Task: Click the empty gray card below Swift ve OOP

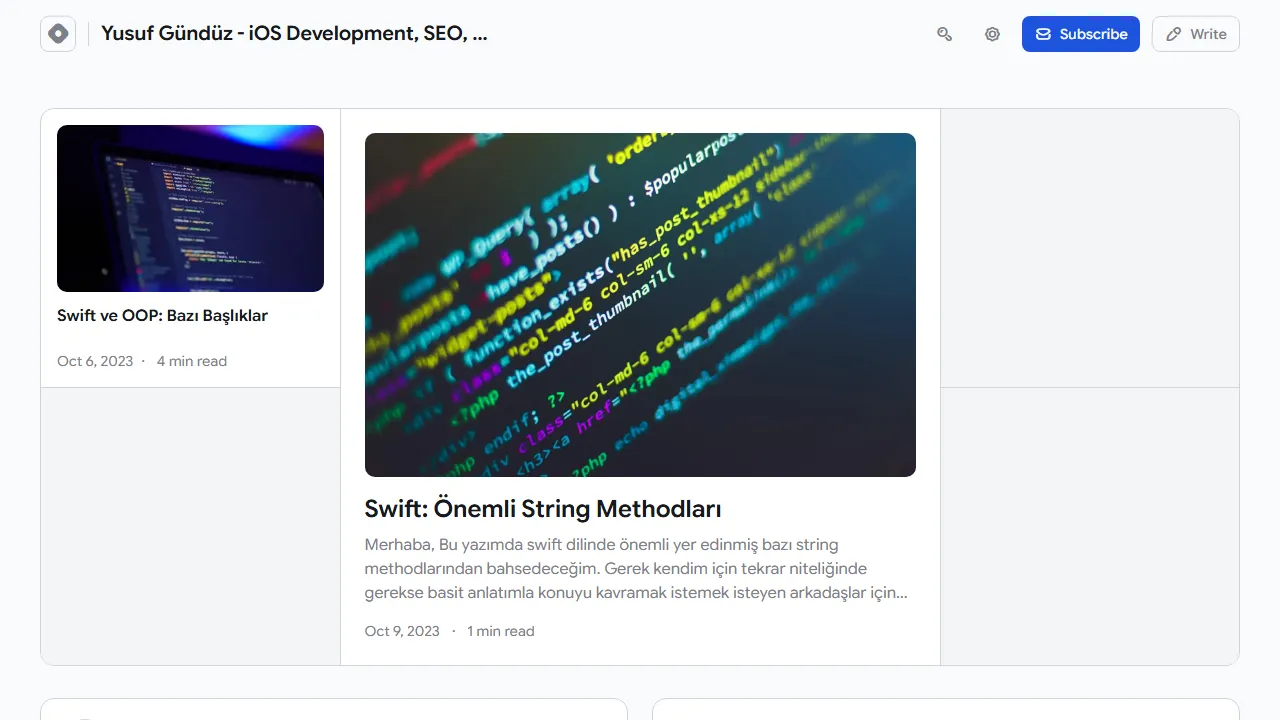Action: click(x=190, y=526)
